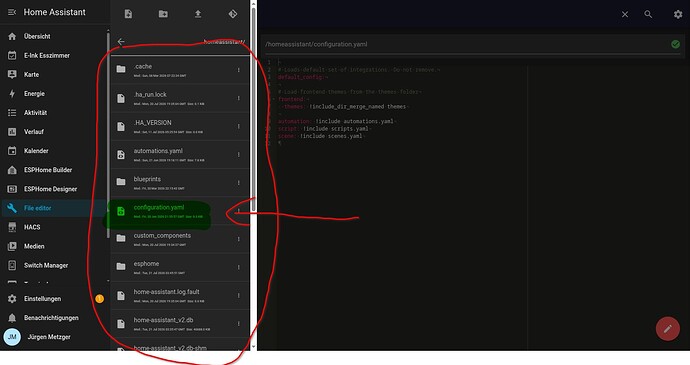Click the file browser vertical scrollbar
Viewport: 690px width, 365px height.
pyautogui.click(x=253, y=110)
